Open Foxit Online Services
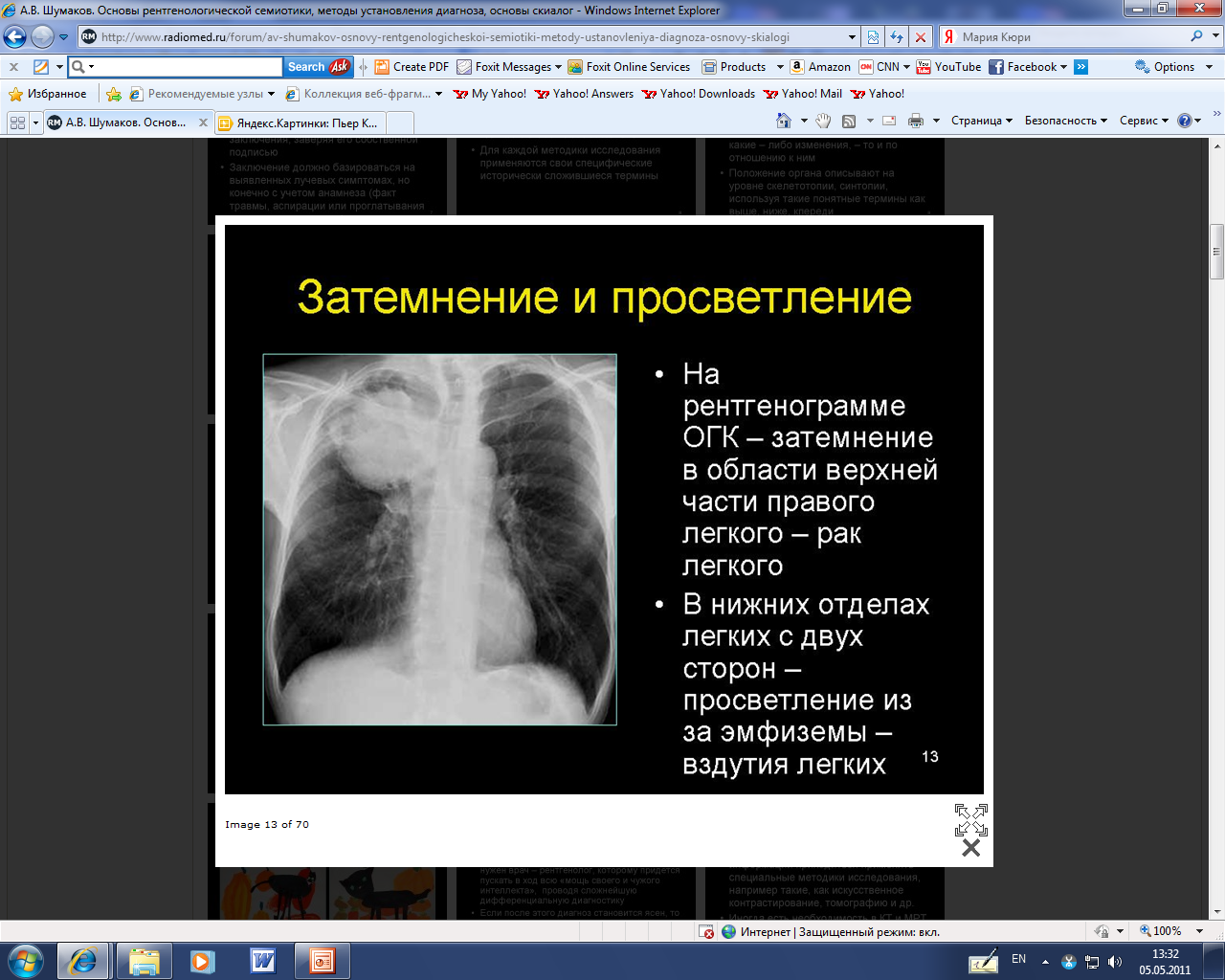Viewport: 1225px width, 980px height. tap(629, 67)
